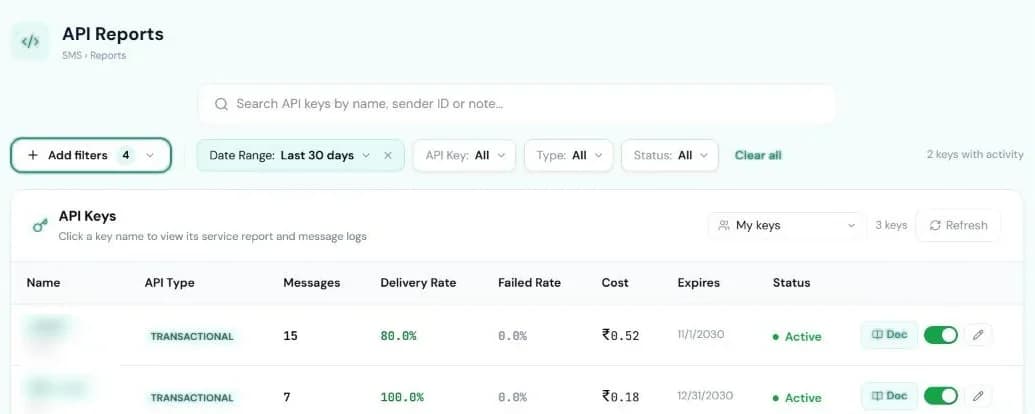Screen dimensions: 1035x414
Task: Click the Refresh button
Action: click(958, 225)
